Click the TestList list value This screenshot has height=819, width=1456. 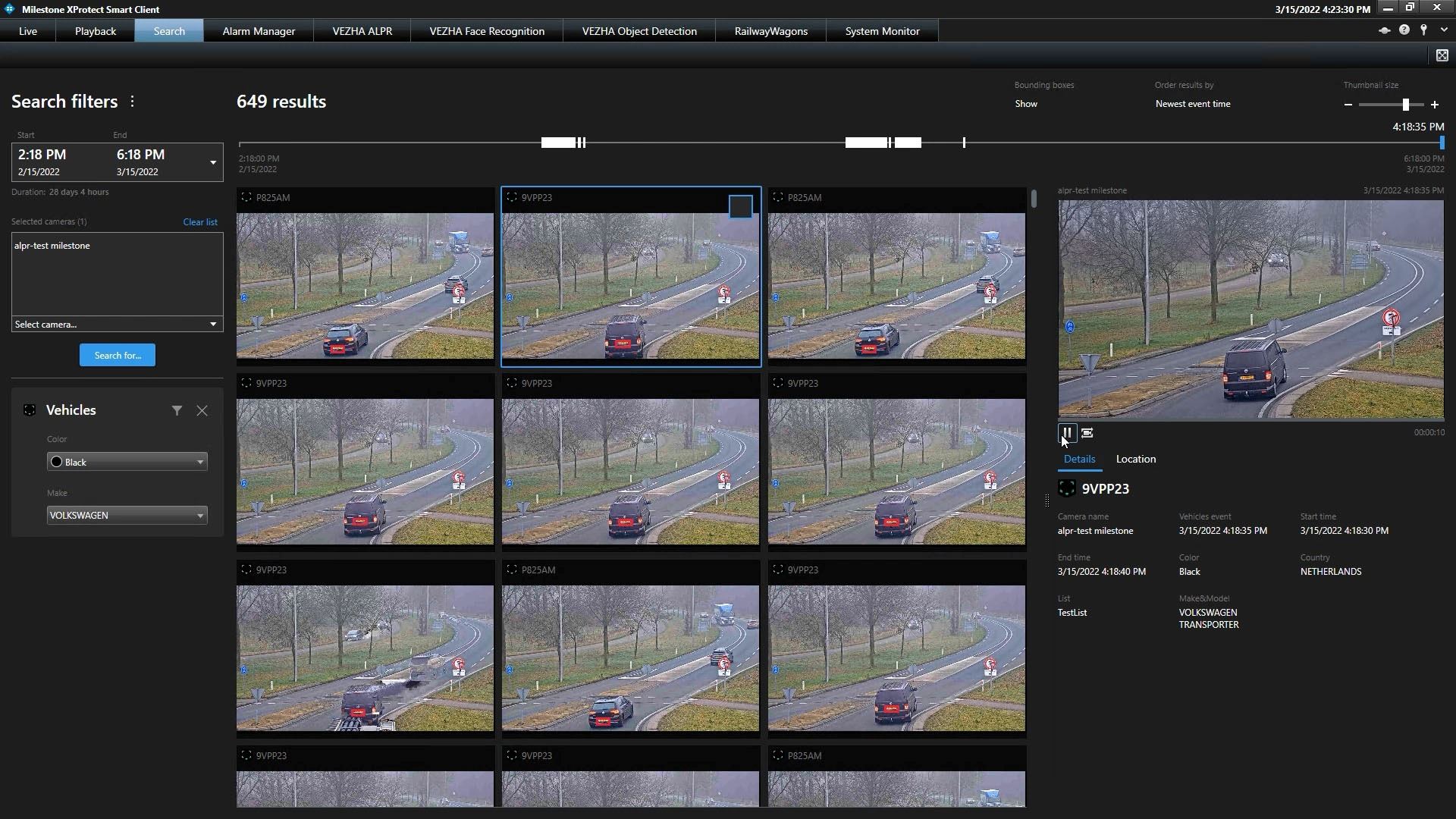(x=1072, y=613)
